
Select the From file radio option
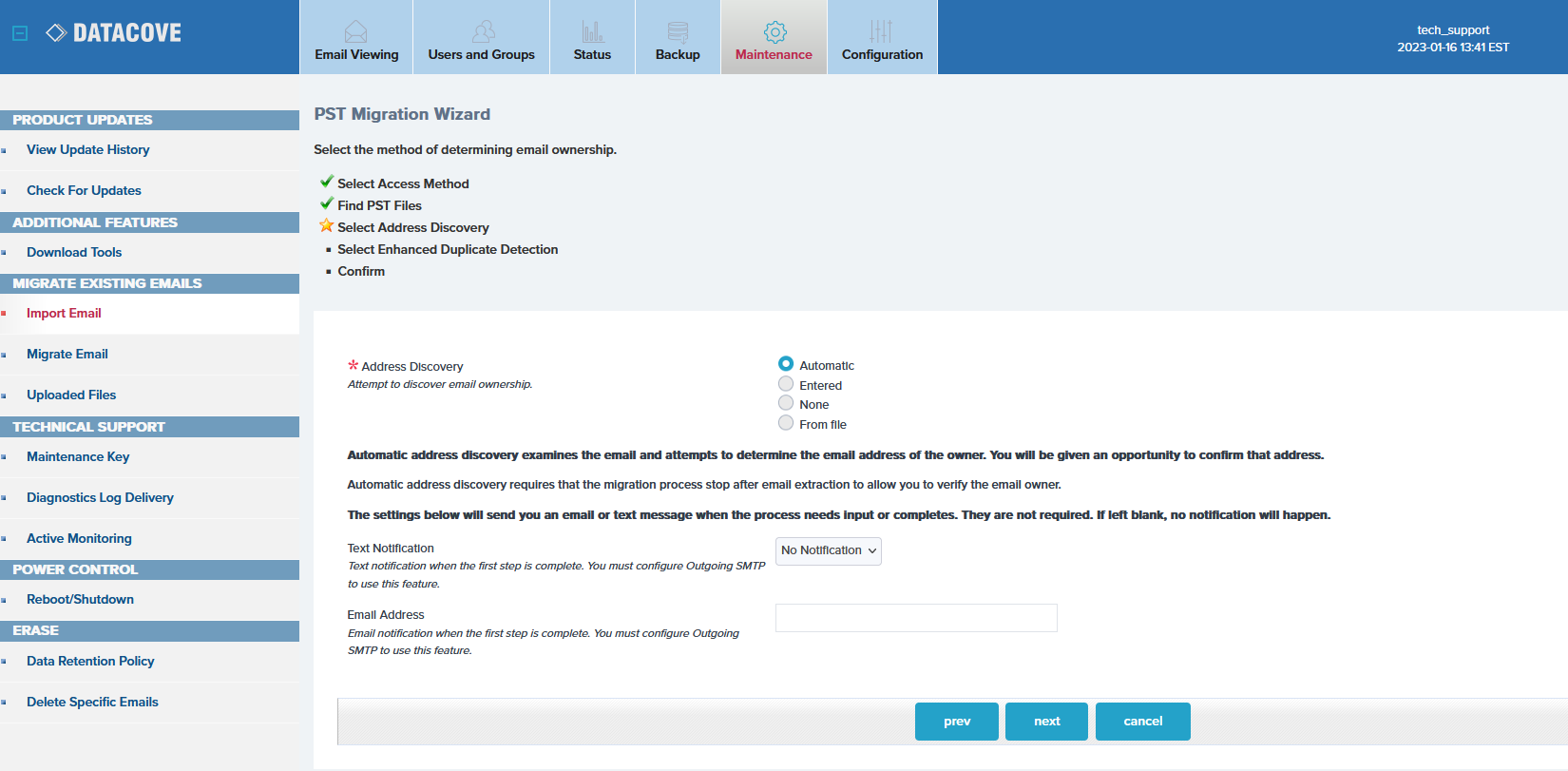(786, 423)
